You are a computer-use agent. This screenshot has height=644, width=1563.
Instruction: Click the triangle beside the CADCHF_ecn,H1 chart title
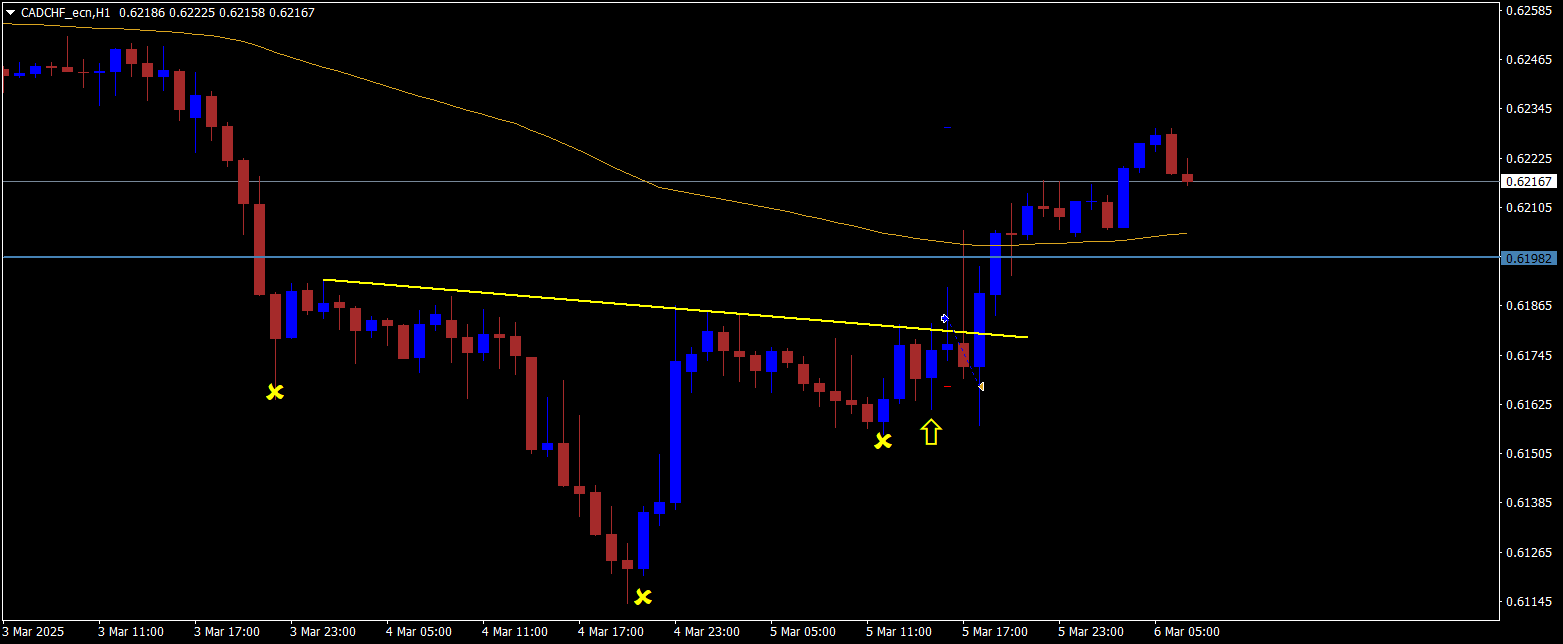pyautogui.click(x=10, y=13)
